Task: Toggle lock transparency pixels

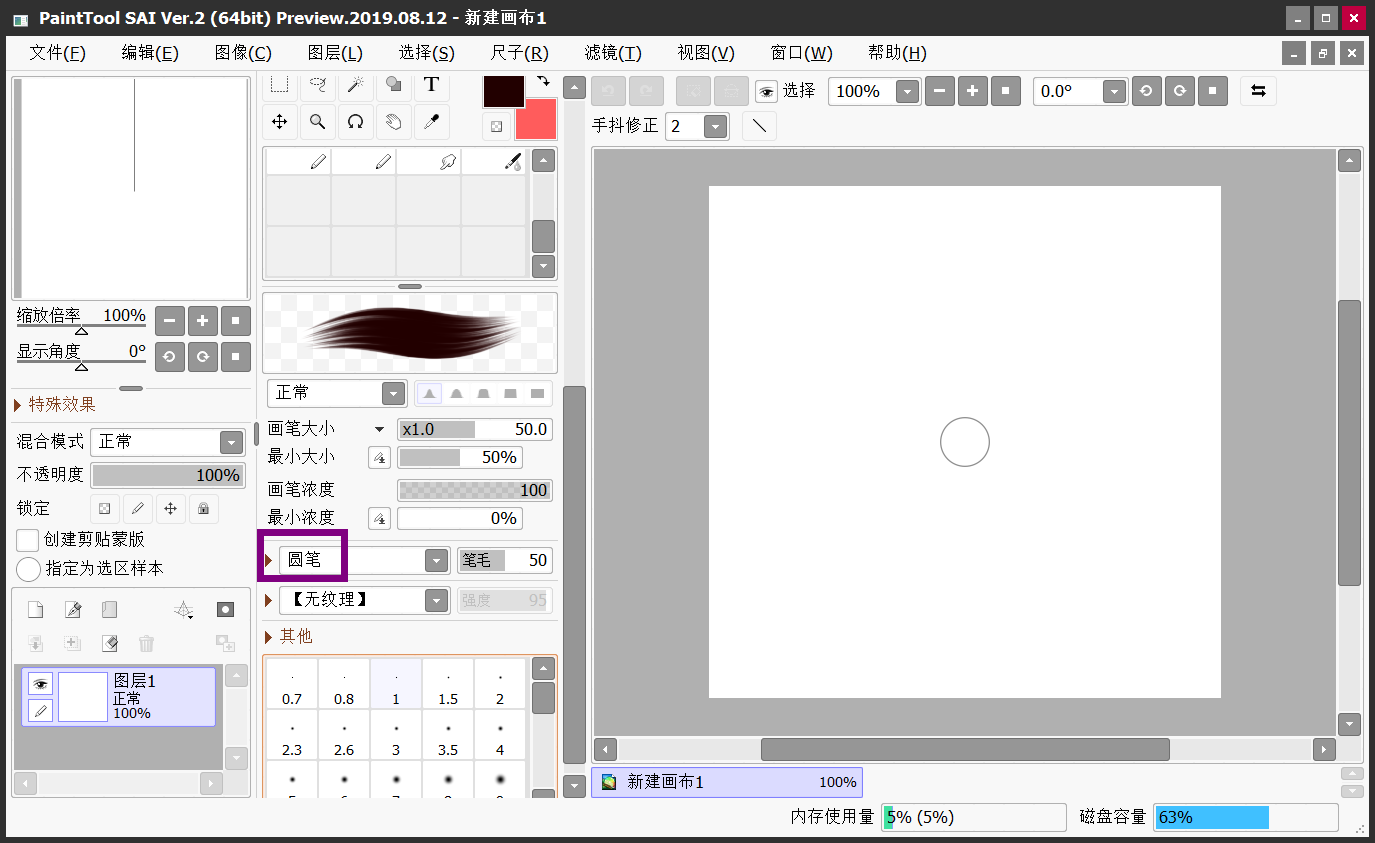Action: coord(104,508)
